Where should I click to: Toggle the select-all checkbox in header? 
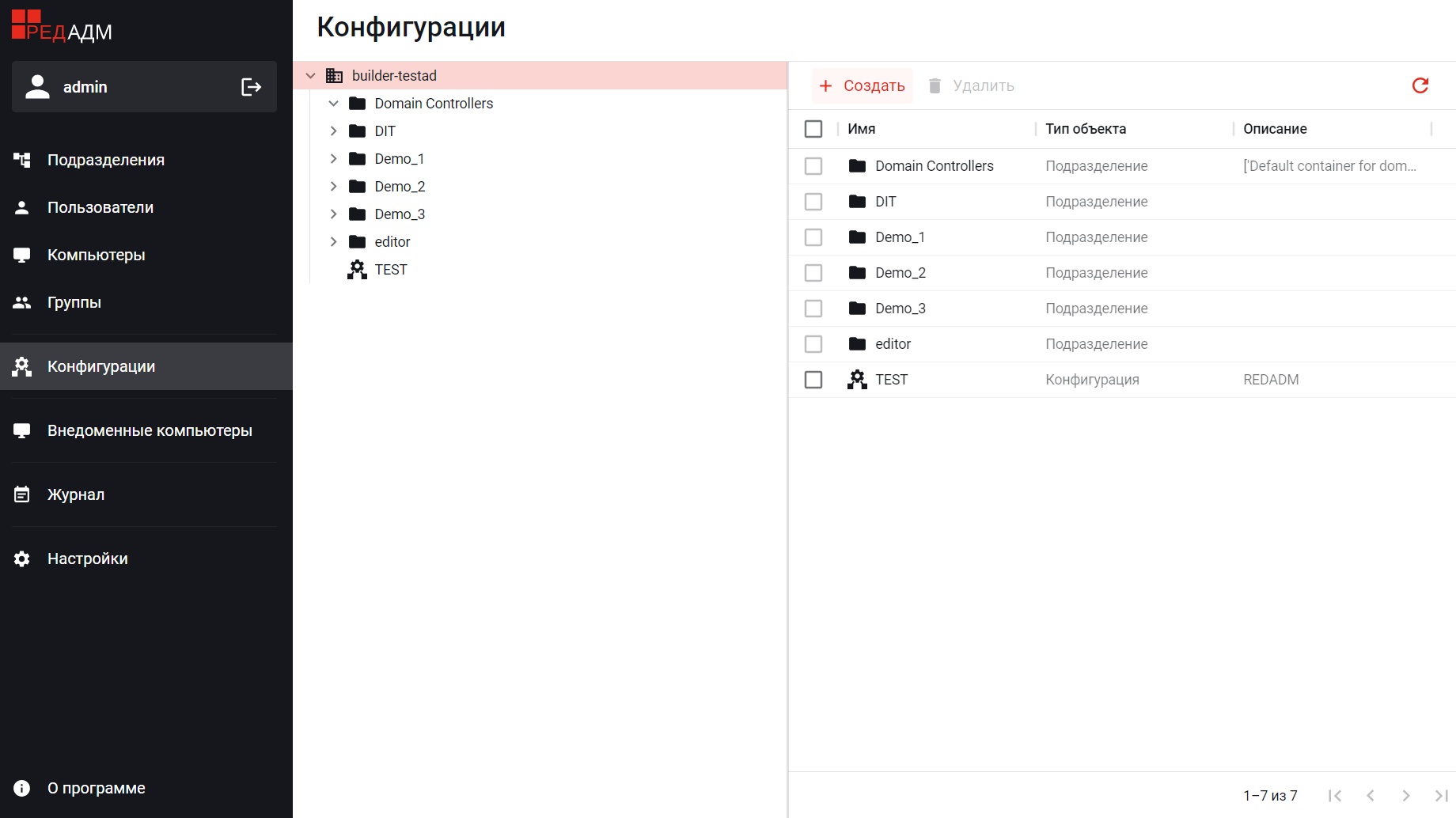tap(813, 129)
